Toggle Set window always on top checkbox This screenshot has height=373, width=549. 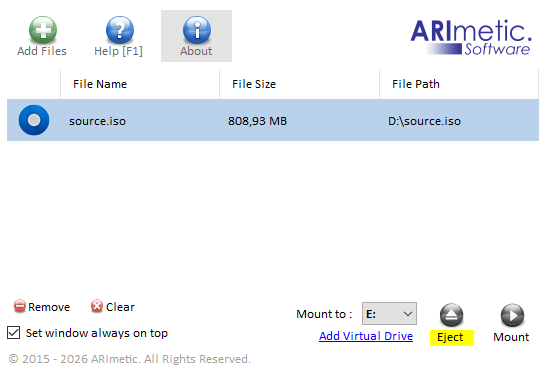click(14, 332)
